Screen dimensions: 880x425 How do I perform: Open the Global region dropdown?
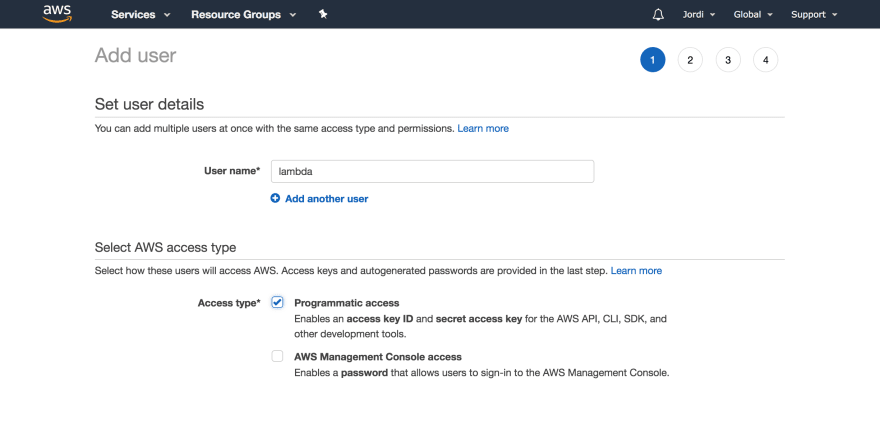coord(753,15)
